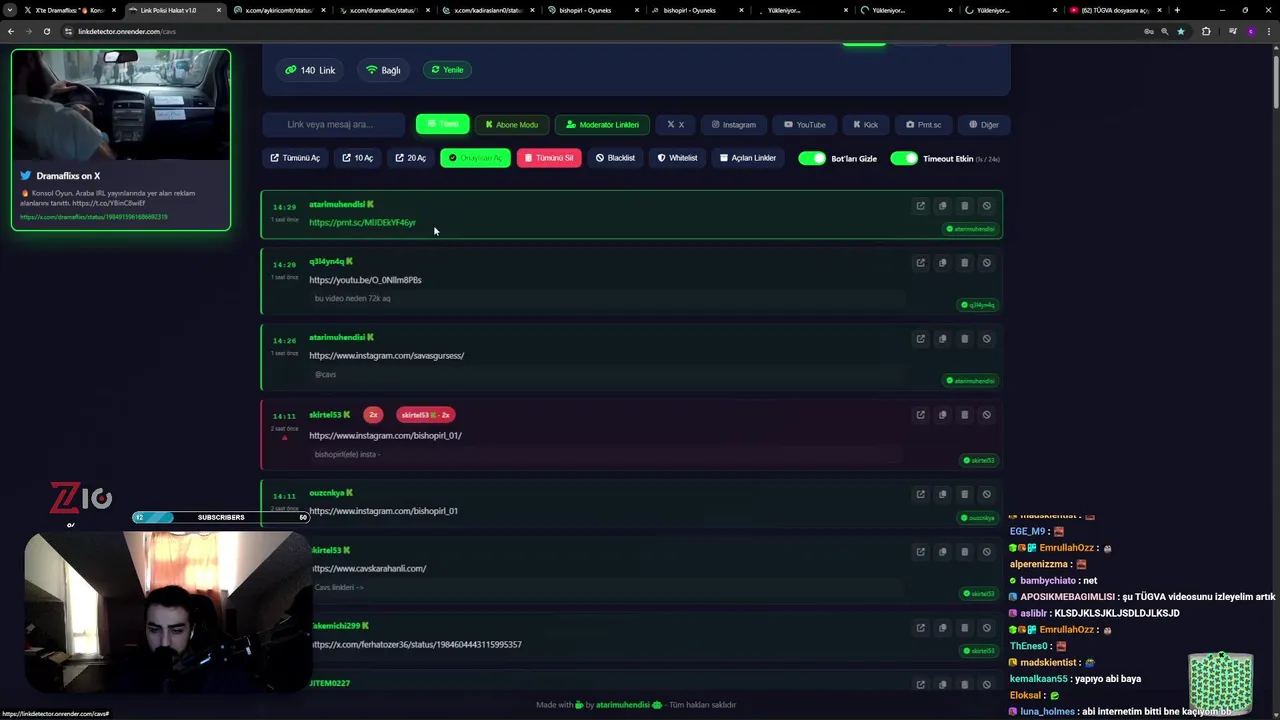
Task: Copy the ouzcnkya bishopirl_01 link
Action: (x=942, y=494)
